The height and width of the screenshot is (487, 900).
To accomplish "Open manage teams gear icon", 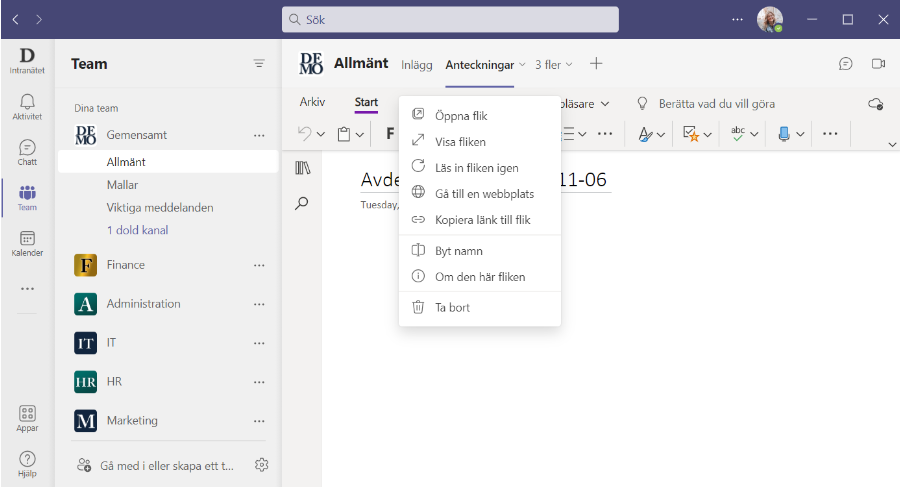I will click(x=262, y=465).
